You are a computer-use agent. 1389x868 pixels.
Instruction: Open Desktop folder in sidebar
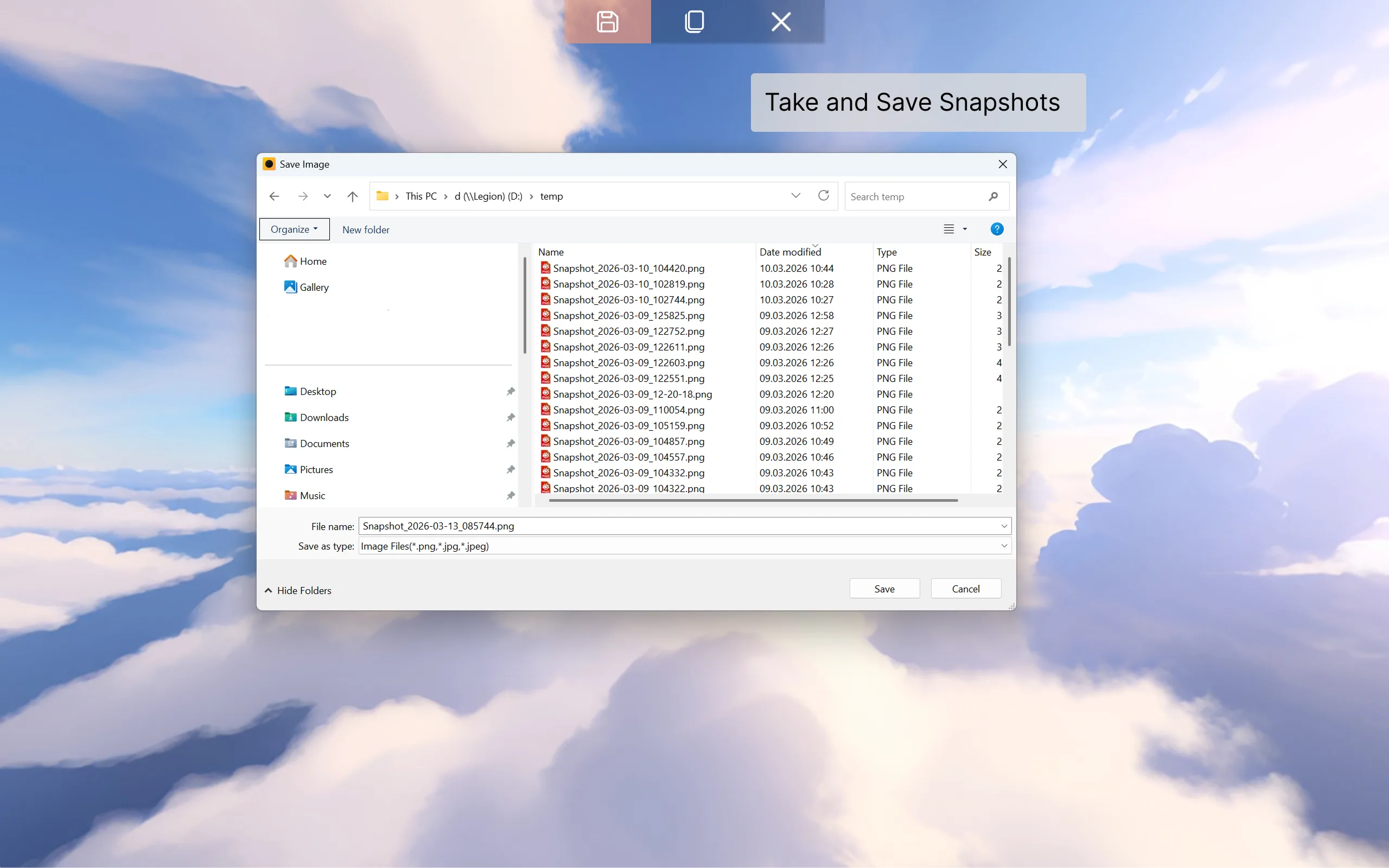coord(310,392)
